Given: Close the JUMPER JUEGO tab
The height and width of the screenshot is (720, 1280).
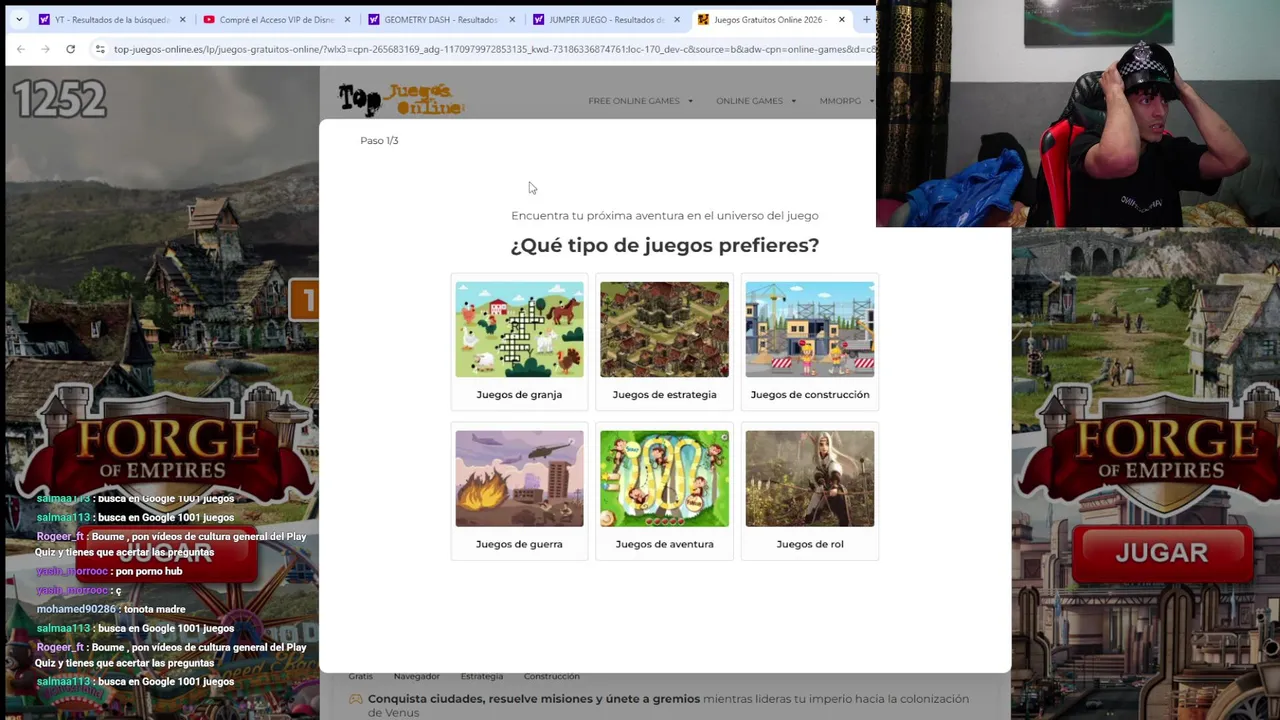Looking at the screenshot, I should (x=676, y=19).
